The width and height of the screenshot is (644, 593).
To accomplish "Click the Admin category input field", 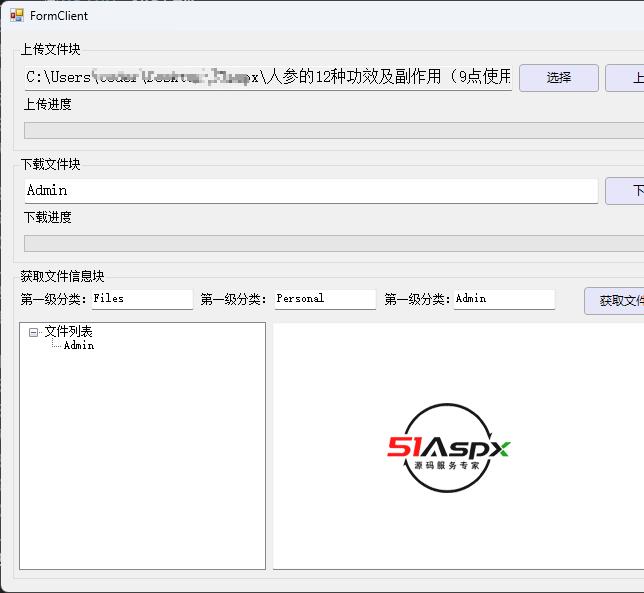I will 504,299.
